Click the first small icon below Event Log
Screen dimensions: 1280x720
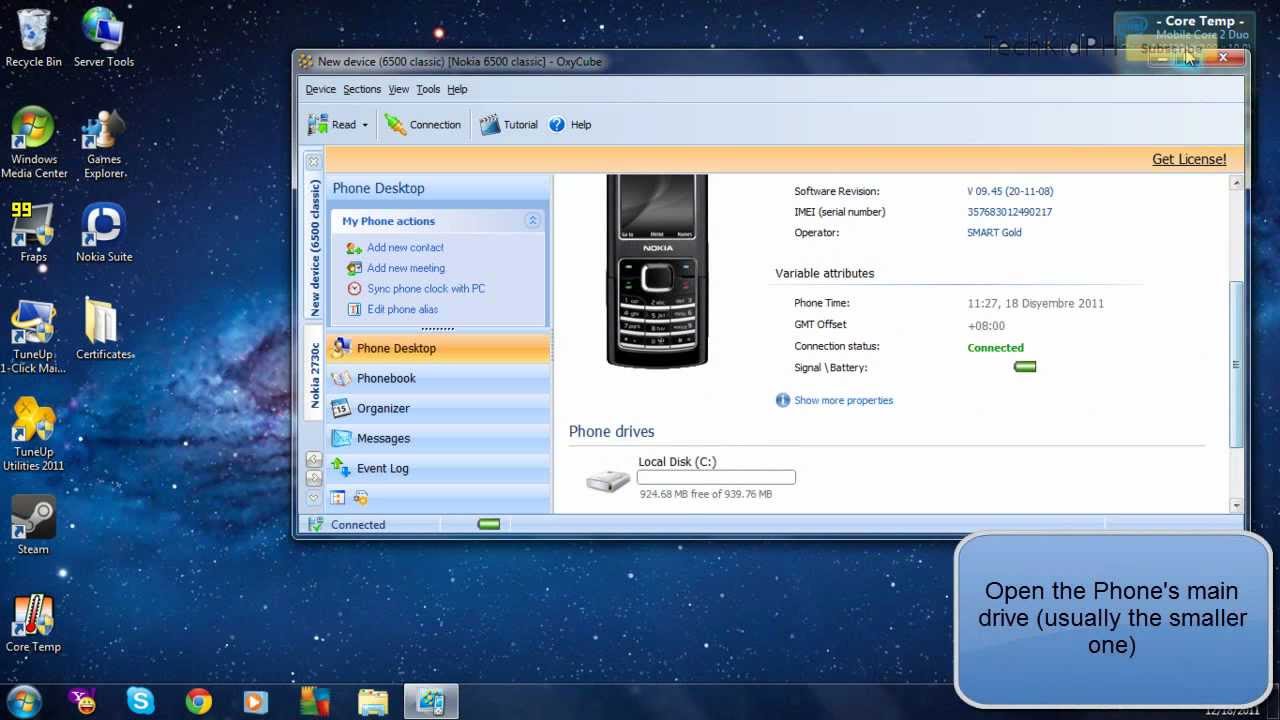[x=338, y=498]
